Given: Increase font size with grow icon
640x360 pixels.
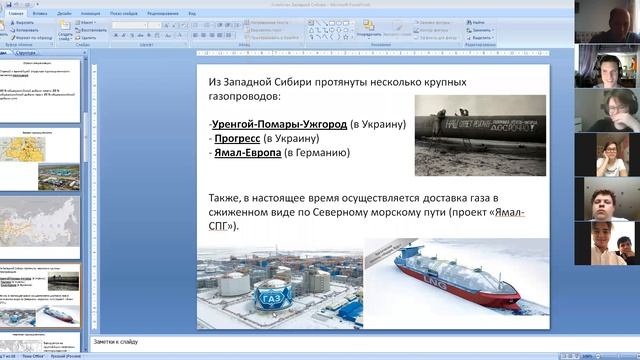Looking at the screenshot, I should [x=167, y=25].
